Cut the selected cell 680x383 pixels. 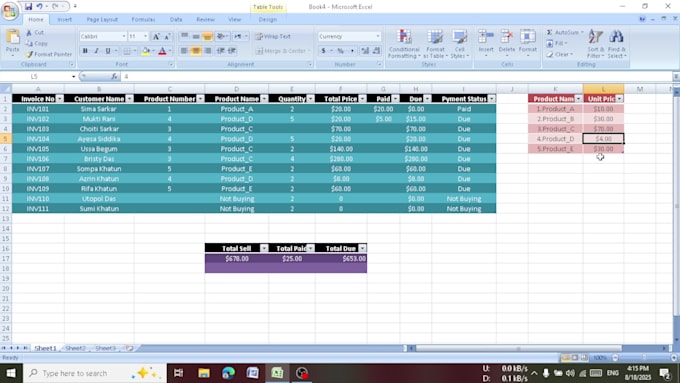tap(35, 33)
